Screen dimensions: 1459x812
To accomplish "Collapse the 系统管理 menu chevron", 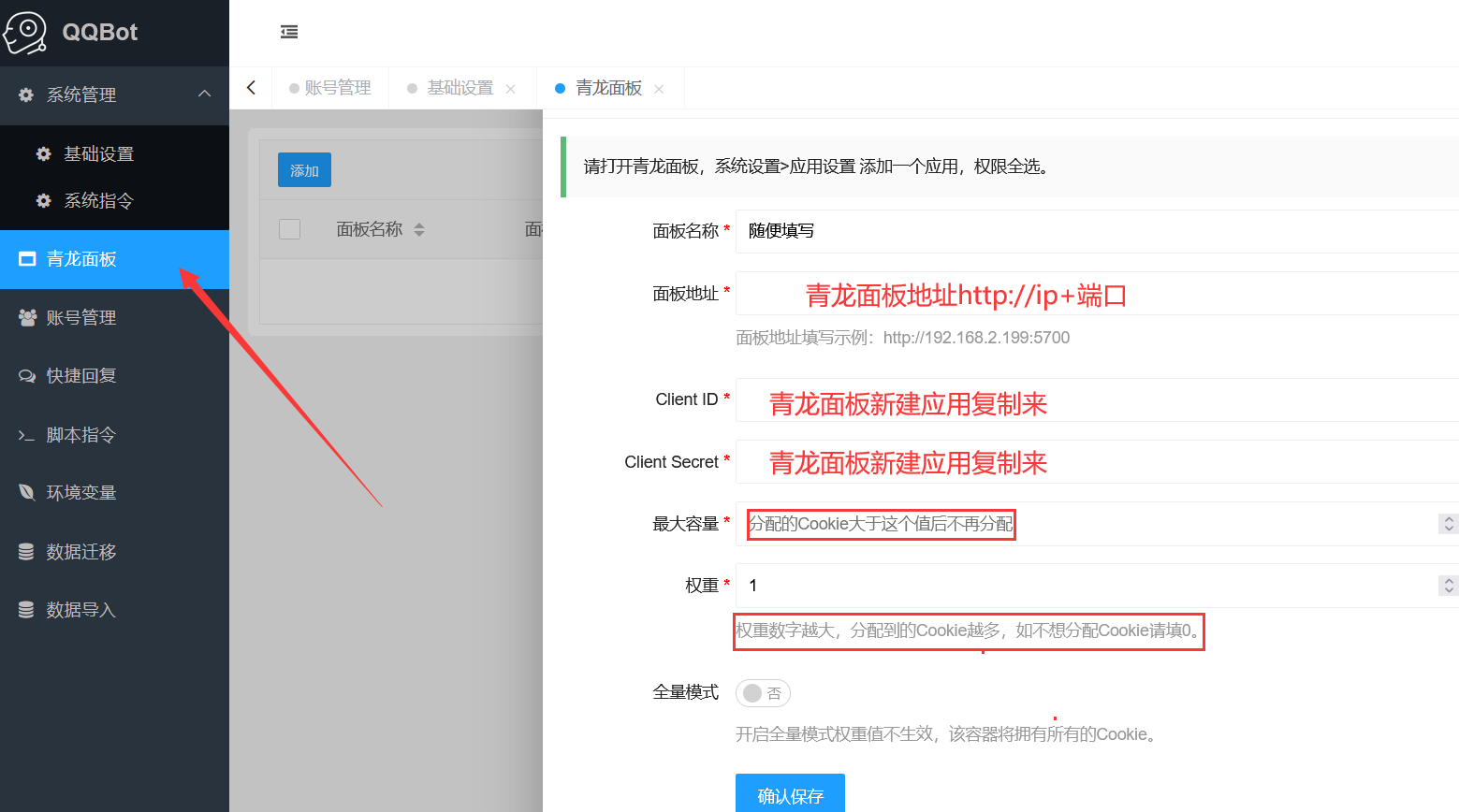I will tap(204, 94).
